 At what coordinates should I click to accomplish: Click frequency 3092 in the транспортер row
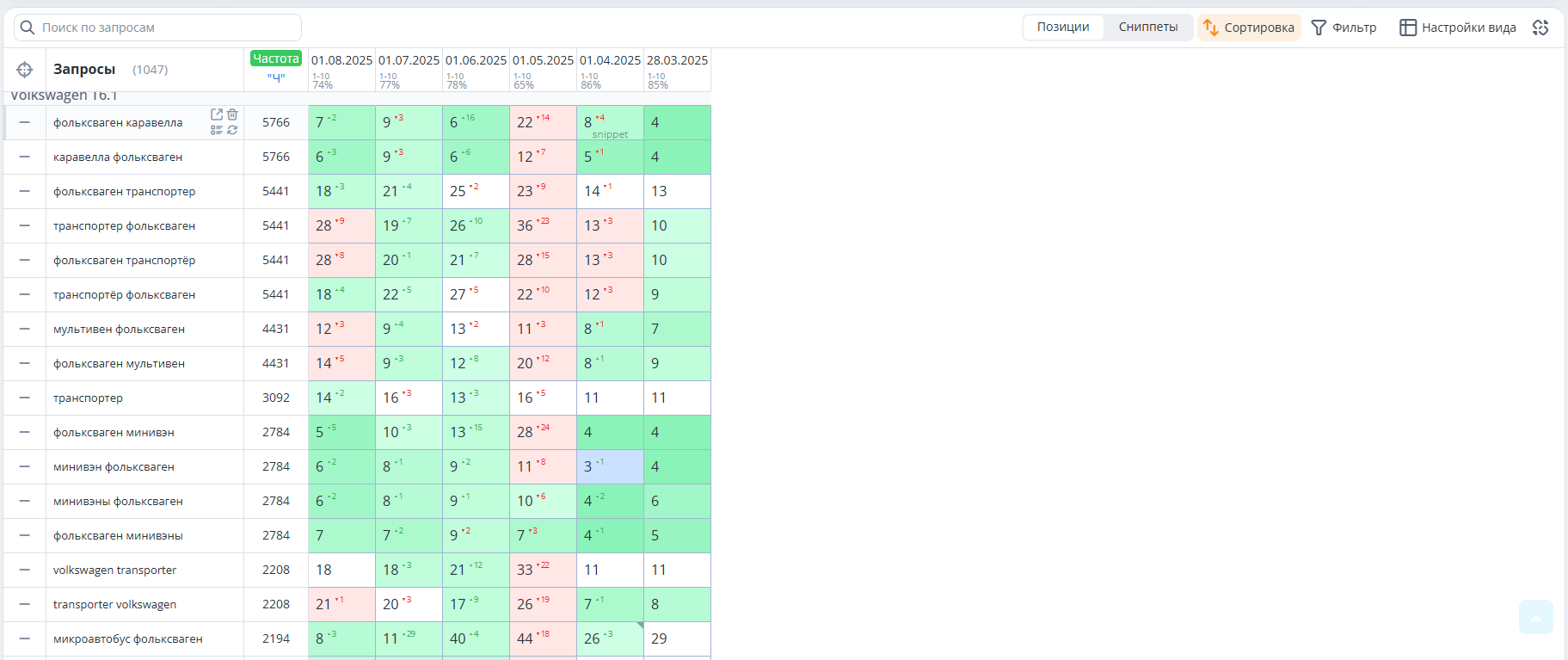[276, 398]
